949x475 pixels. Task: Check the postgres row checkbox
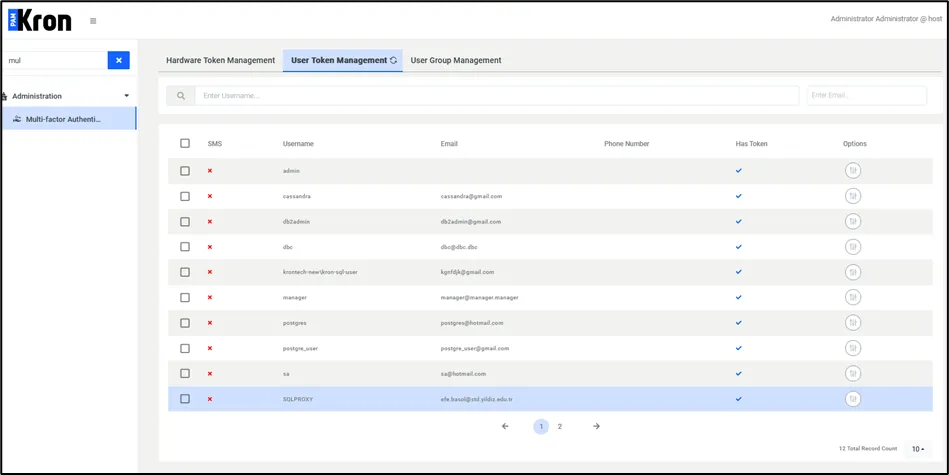pos(185,323)
